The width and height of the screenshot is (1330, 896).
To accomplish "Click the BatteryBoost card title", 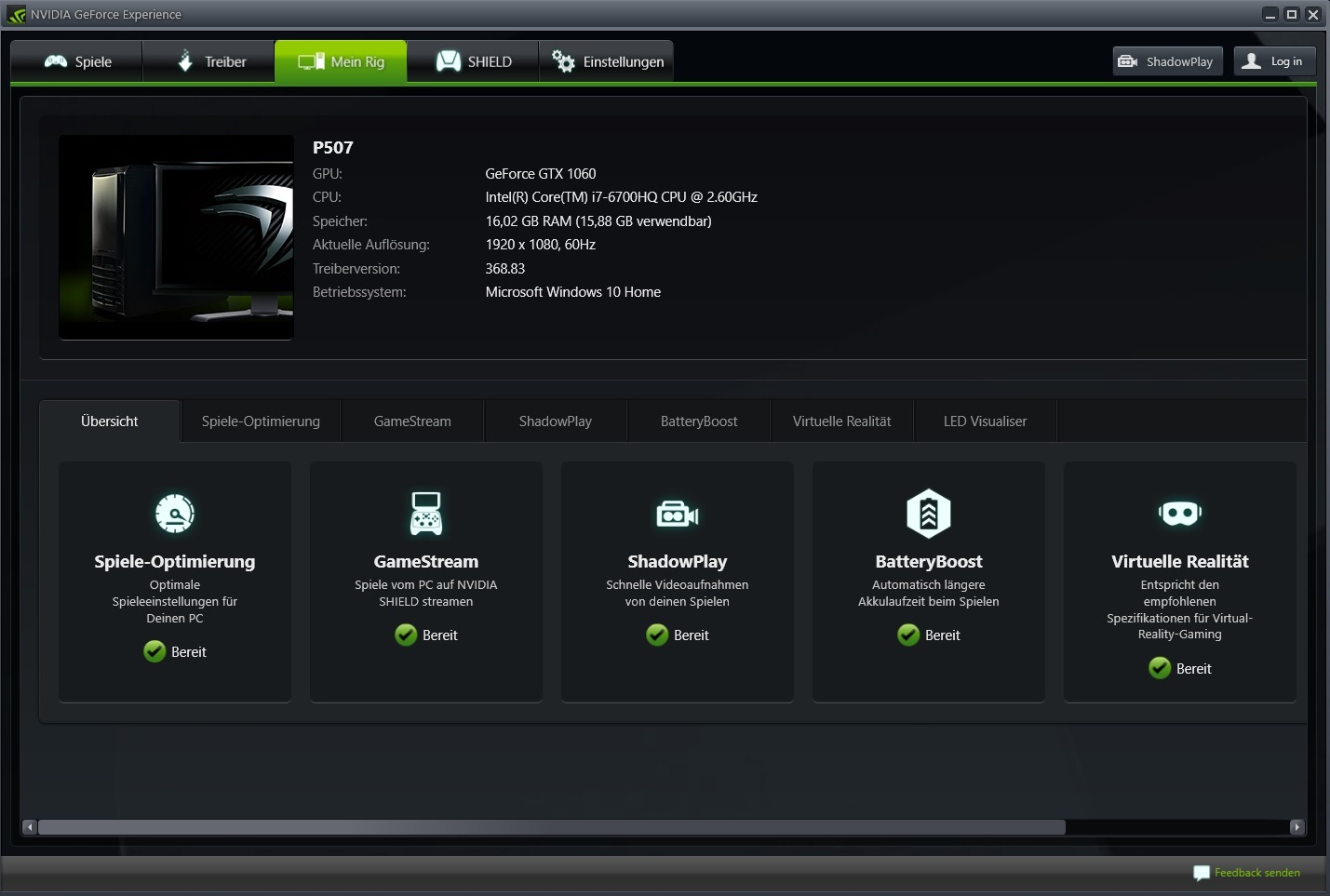I will tap(929, 561).
